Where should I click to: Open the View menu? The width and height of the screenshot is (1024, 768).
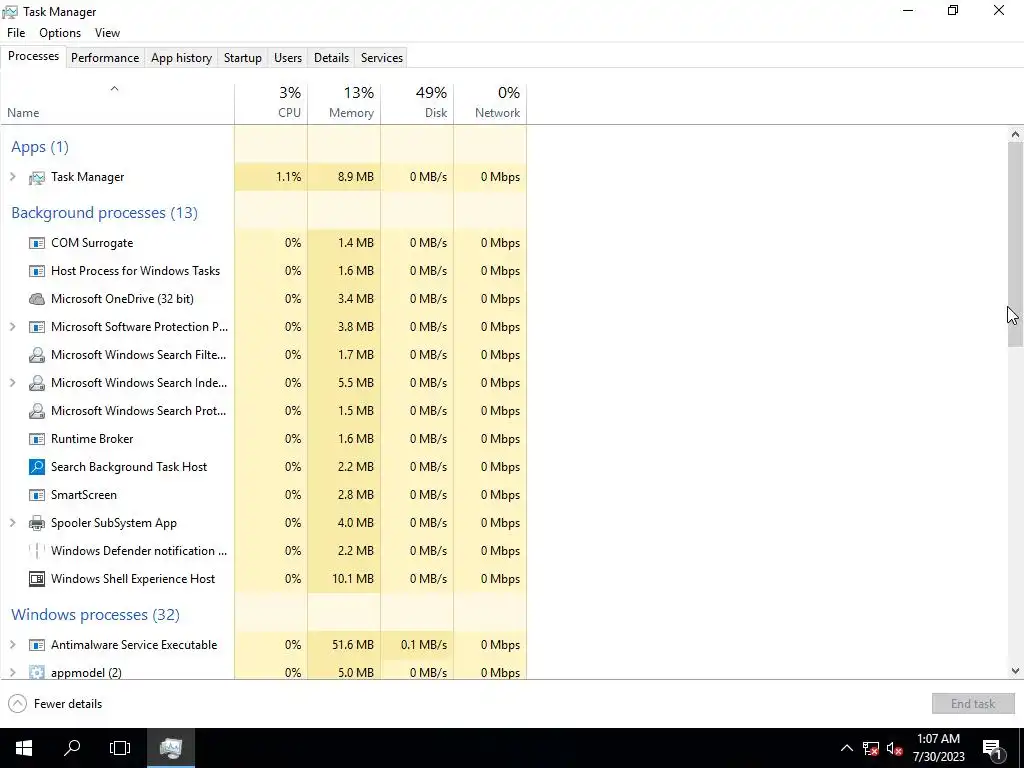107,33
